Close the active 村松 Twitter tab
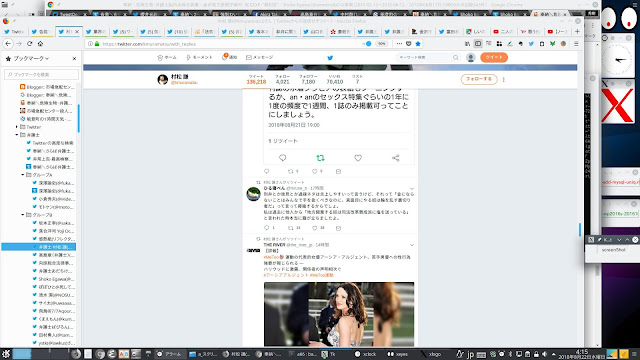Image resolution: width=640 pixels, height=360 pixels. click(x=76, y=31)
